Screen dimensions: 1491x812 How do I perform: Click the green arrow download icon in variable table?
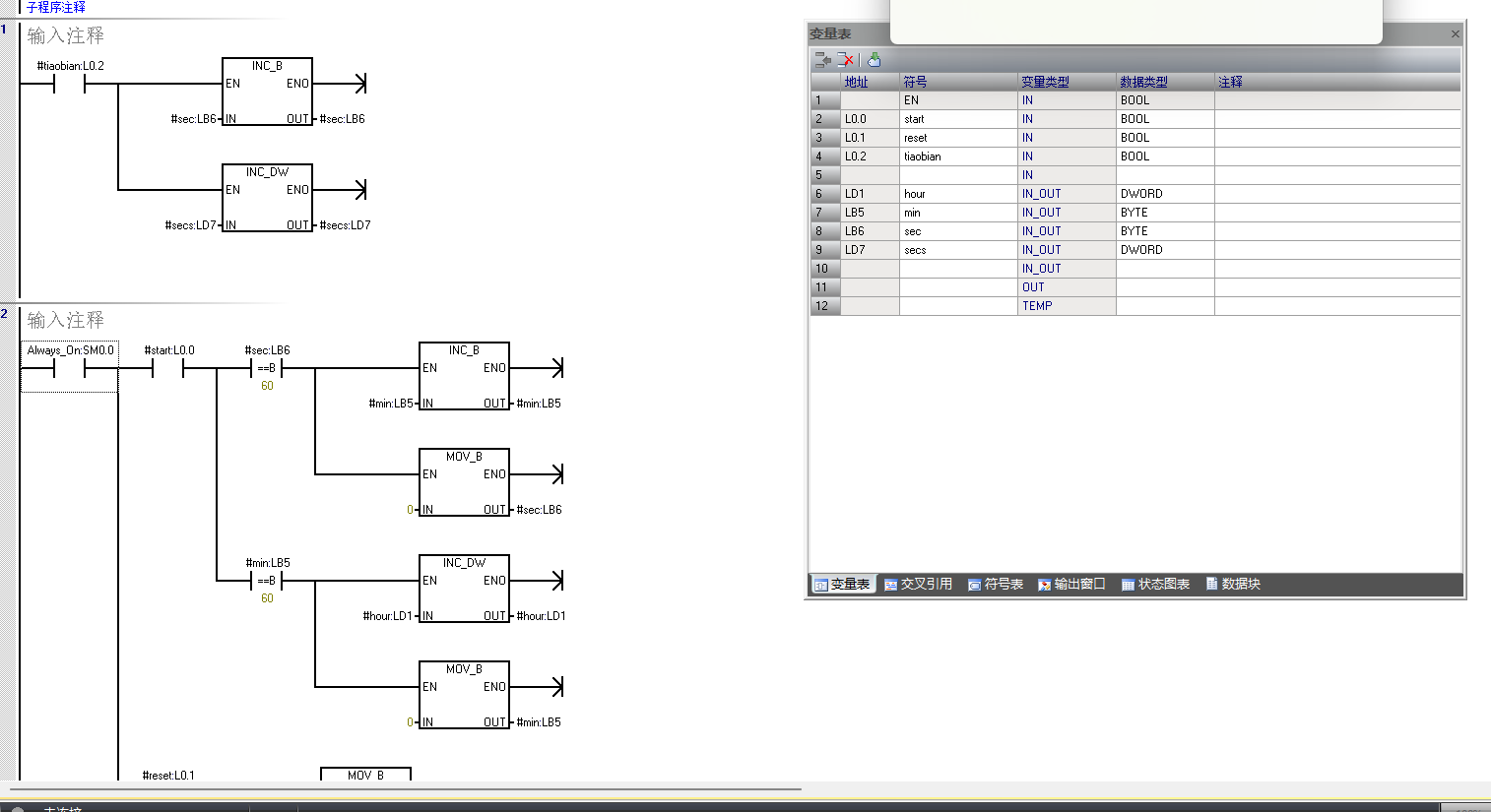(874, 60)
